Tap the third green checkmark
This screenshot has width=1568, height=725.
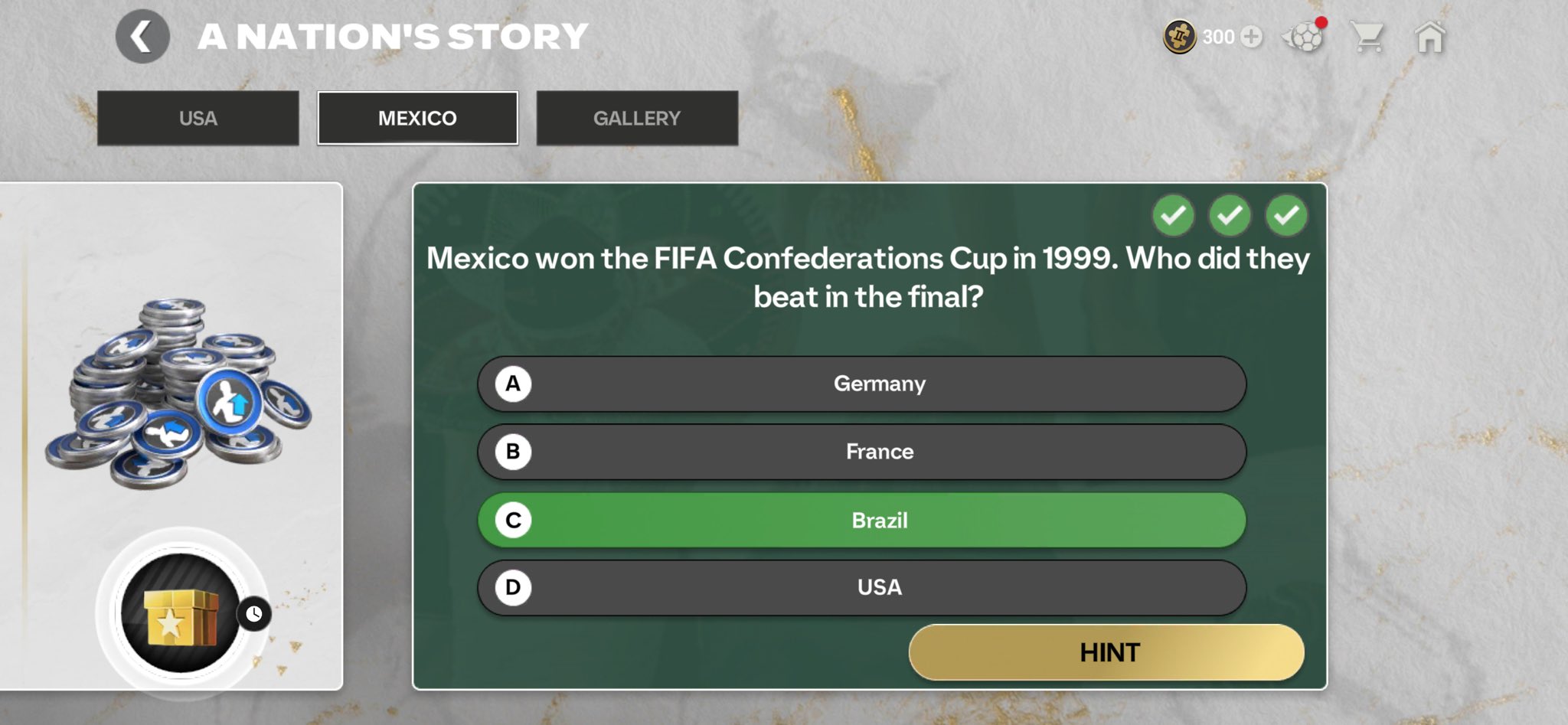[1286, 216]
